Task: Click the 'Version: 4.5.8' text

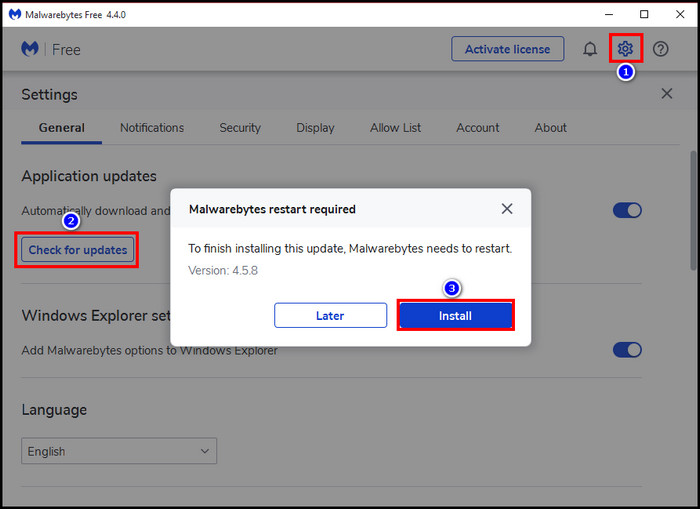Action: coord(223,271)
